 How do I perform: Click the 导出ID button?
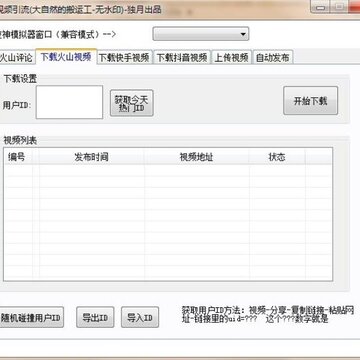point(95,317)
